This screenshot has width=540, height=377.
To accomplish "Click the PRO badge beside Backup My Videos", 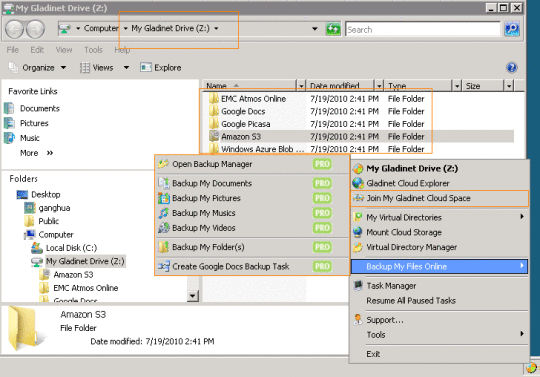I will click(322, 228).
